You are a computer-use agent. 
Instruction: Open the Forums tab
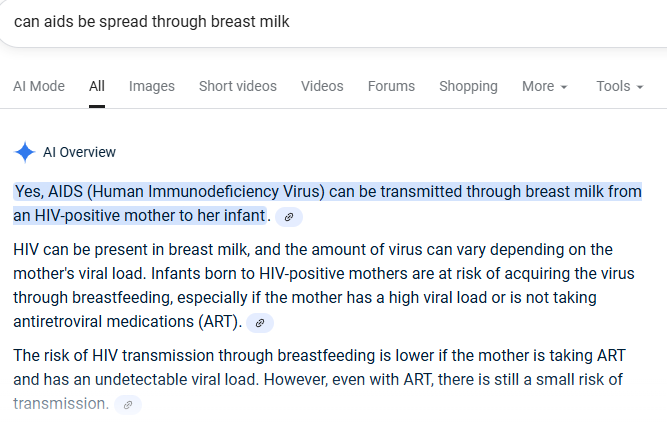(391, 86)
